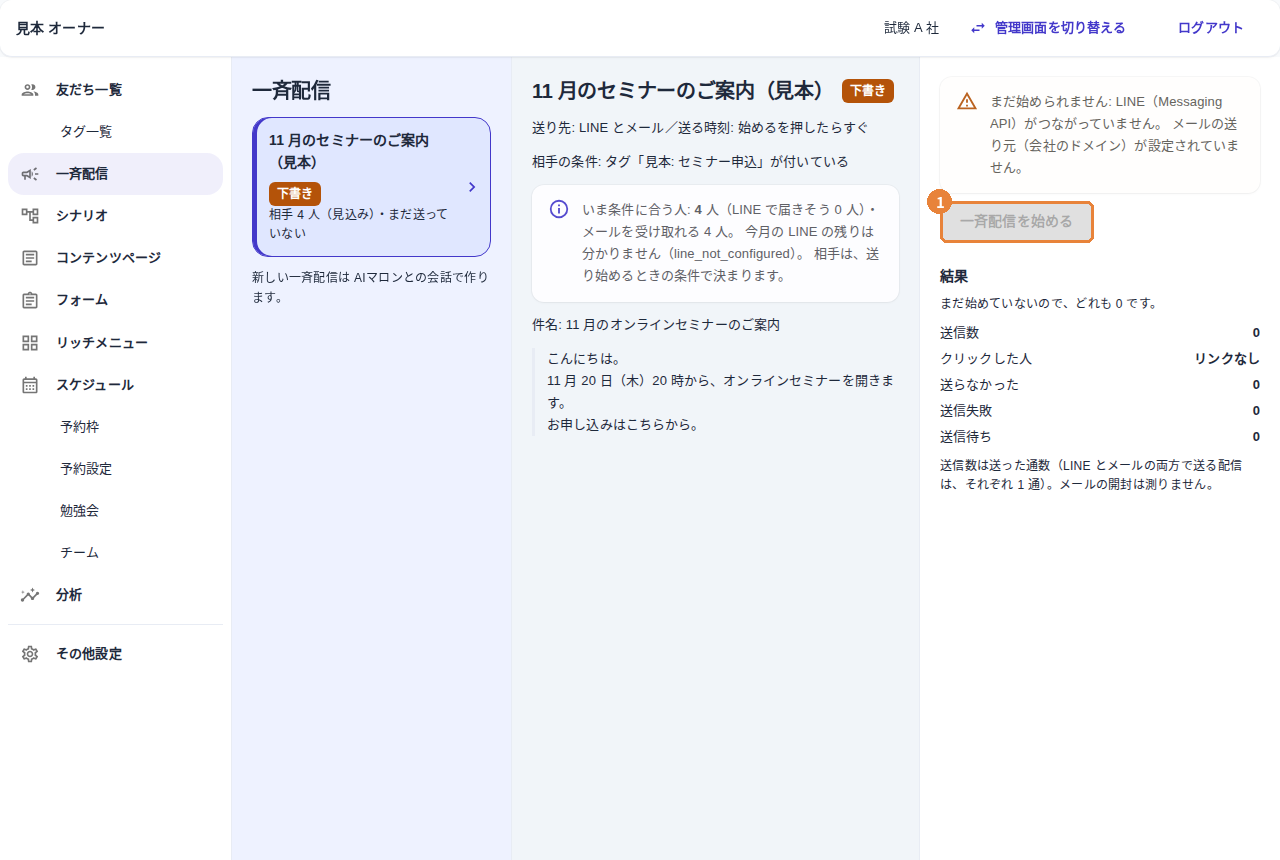The height and width of the screenshot is (860, 1280).
Task: Click the ログアウト button
Action: pyautogui.click(x=1210, y=28)
